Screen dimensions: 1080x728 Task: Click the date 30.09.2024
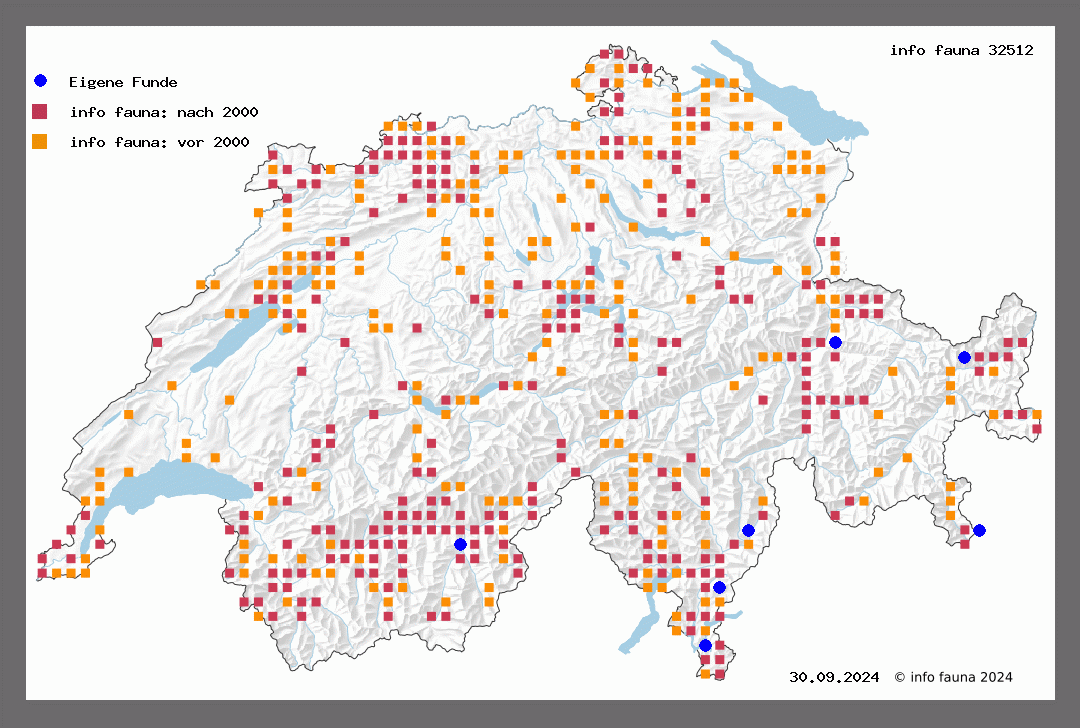pyautogui.click(x=834, y=677)
